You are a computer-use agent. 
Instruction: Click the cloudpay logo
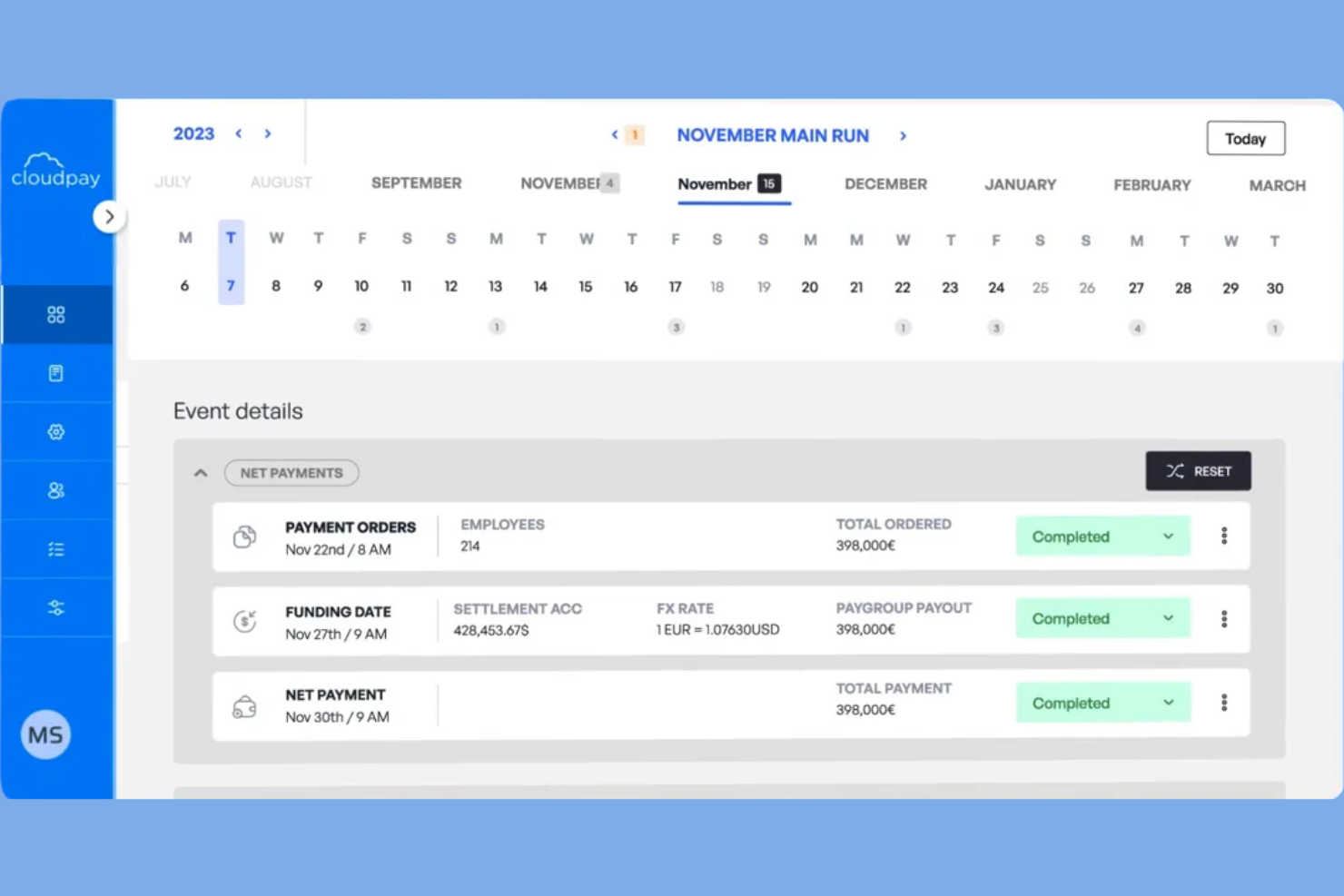tap(55, 170)
